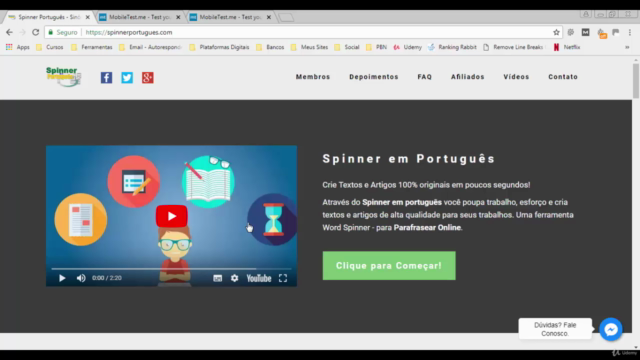Click the orange-badged extension icon

[x=602, y=33]
